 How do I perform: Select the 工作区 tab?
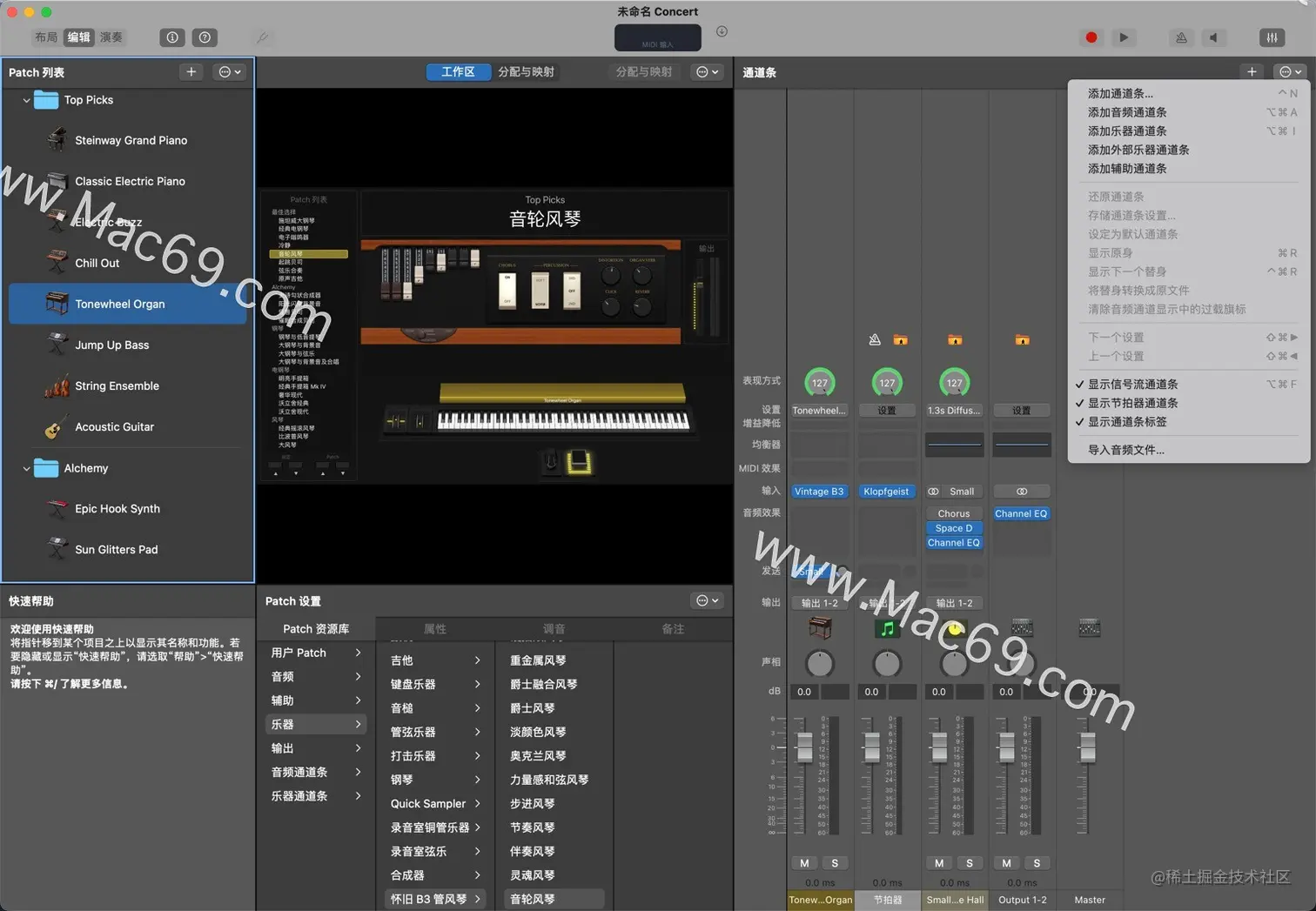point(458,72)
